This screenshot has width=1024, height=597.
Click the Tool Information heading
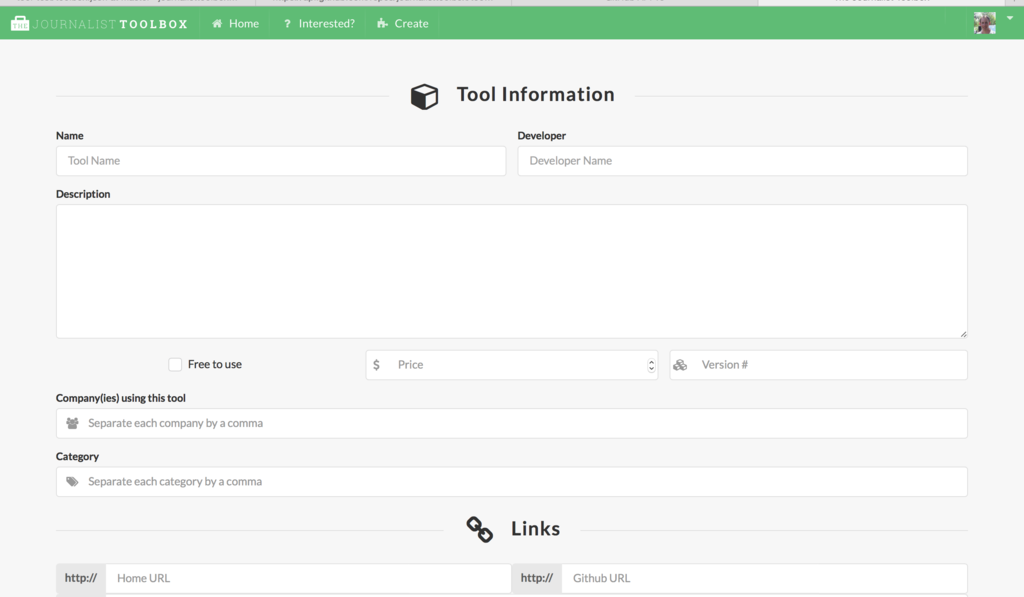tap(536, 95)
